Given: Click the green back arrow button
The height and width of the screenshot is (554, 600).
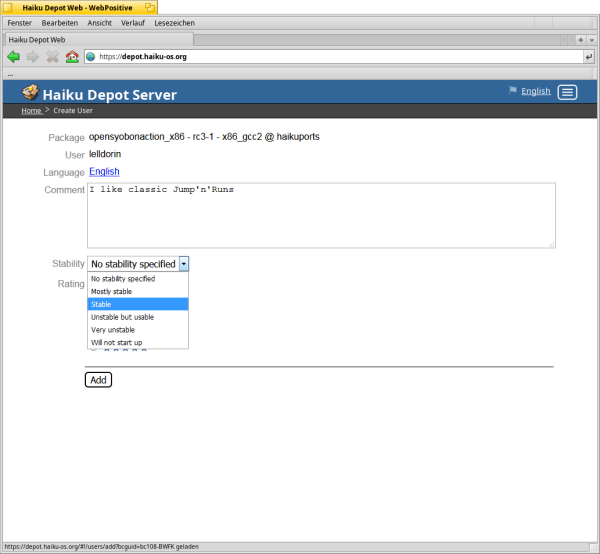Looking at the screenshot, I should click(13, 57).
